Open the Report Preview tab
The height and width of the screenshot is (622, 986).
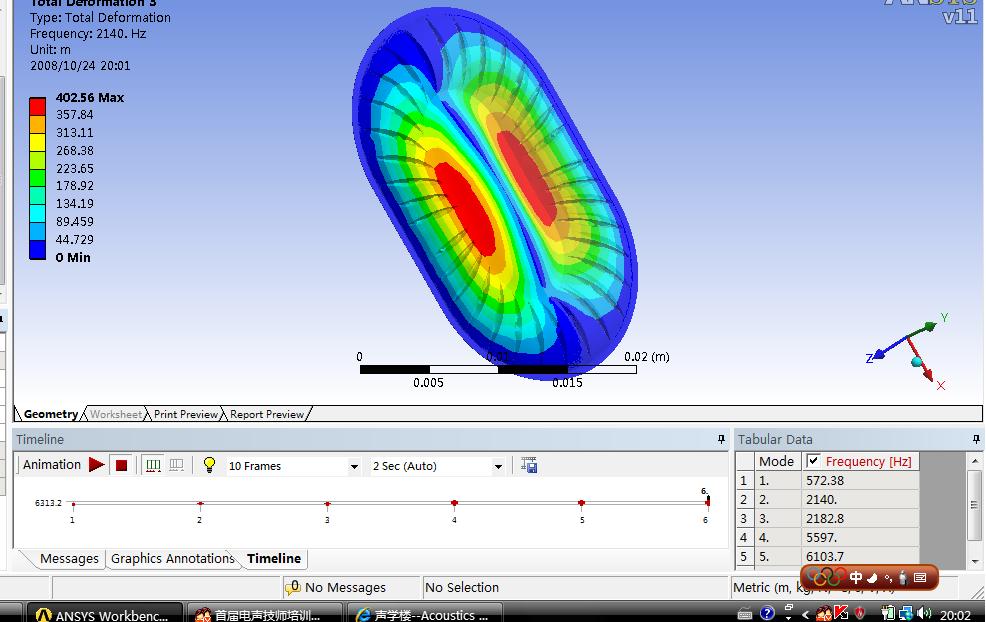tap(267, 414)
